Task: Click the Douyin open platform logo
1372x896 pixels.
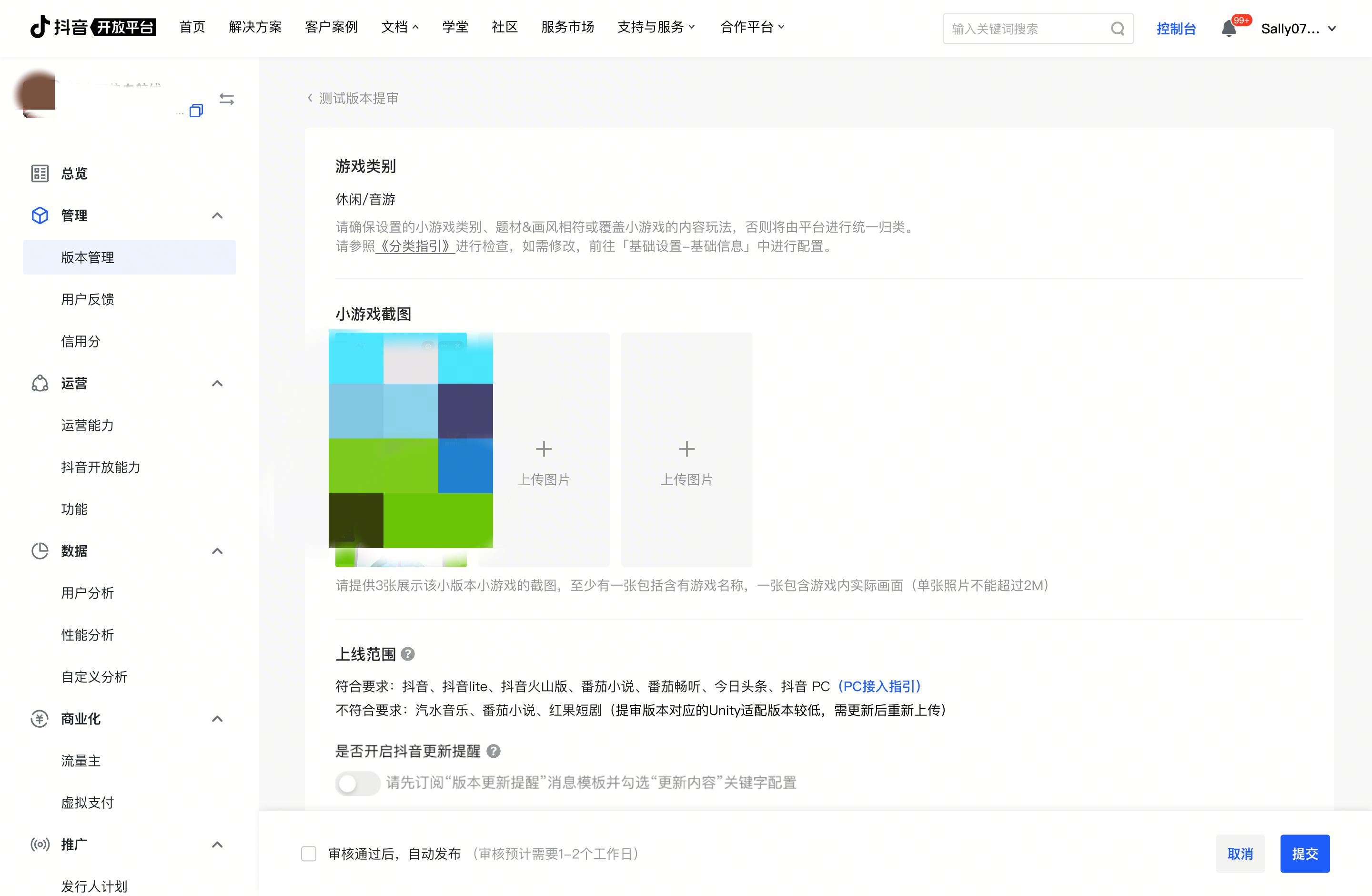Action: tap(93, 27)
